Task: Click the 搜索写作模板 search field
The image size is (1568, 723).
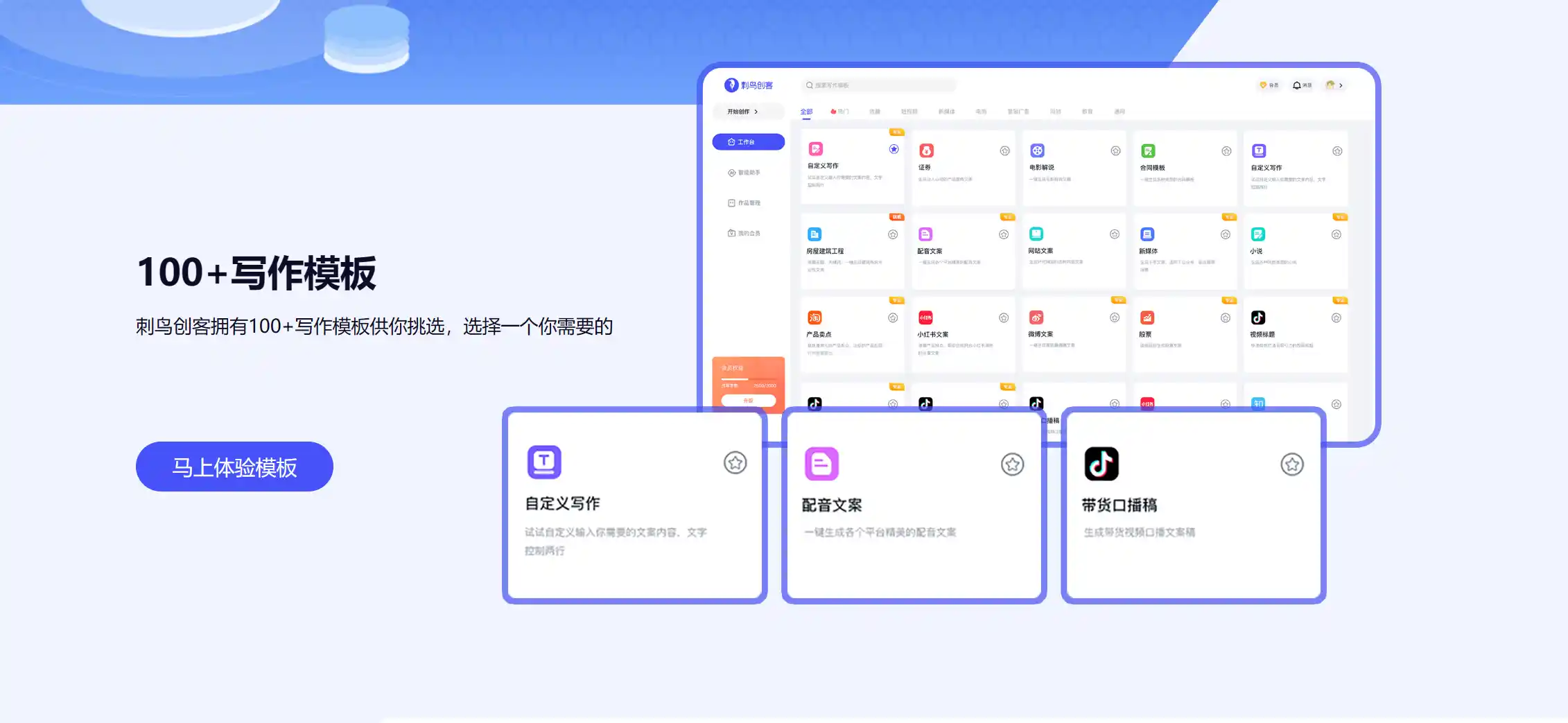Action: [878, 85]
